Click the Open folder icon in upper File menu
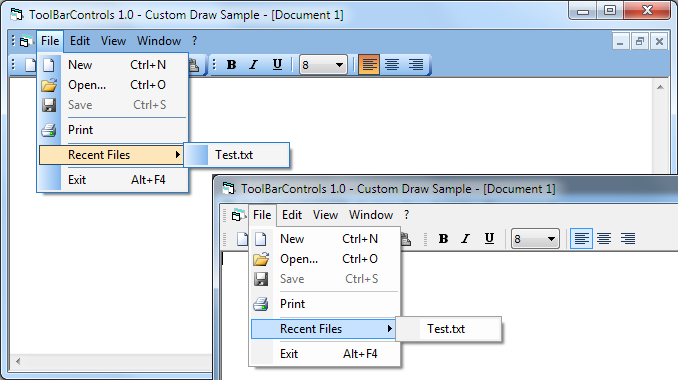The image size is (678, 380). pos(49,85)
